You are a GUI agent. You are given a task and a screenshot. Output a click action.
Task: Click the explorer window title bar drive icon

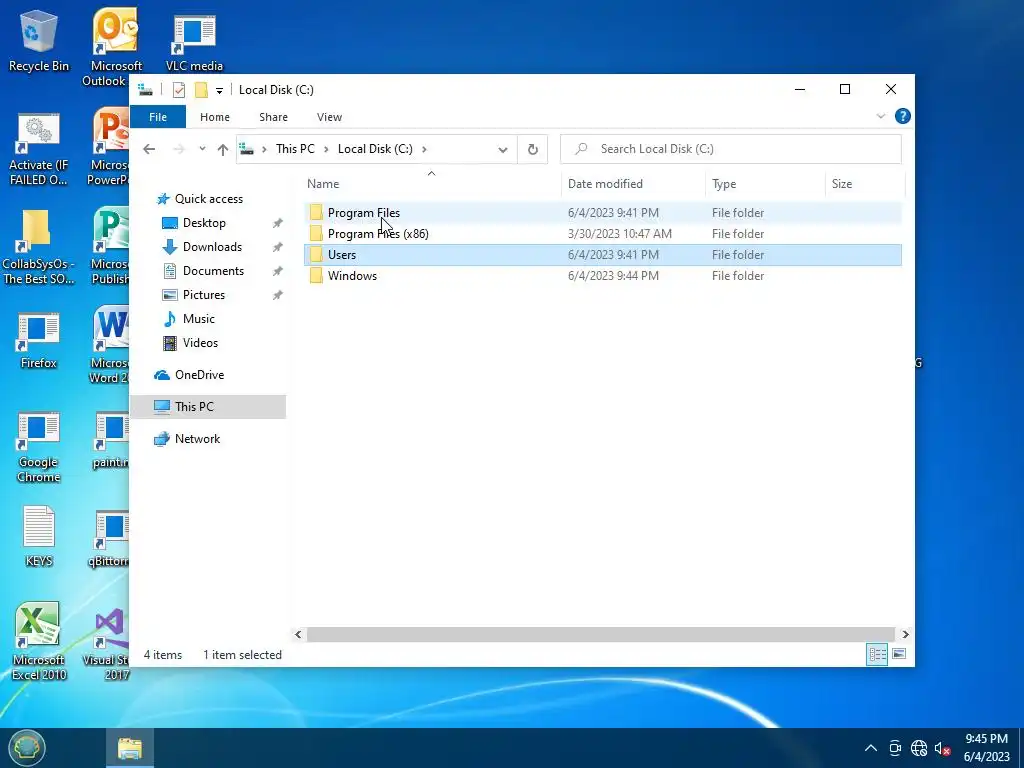pyautogui.click(x=146, y=90)
